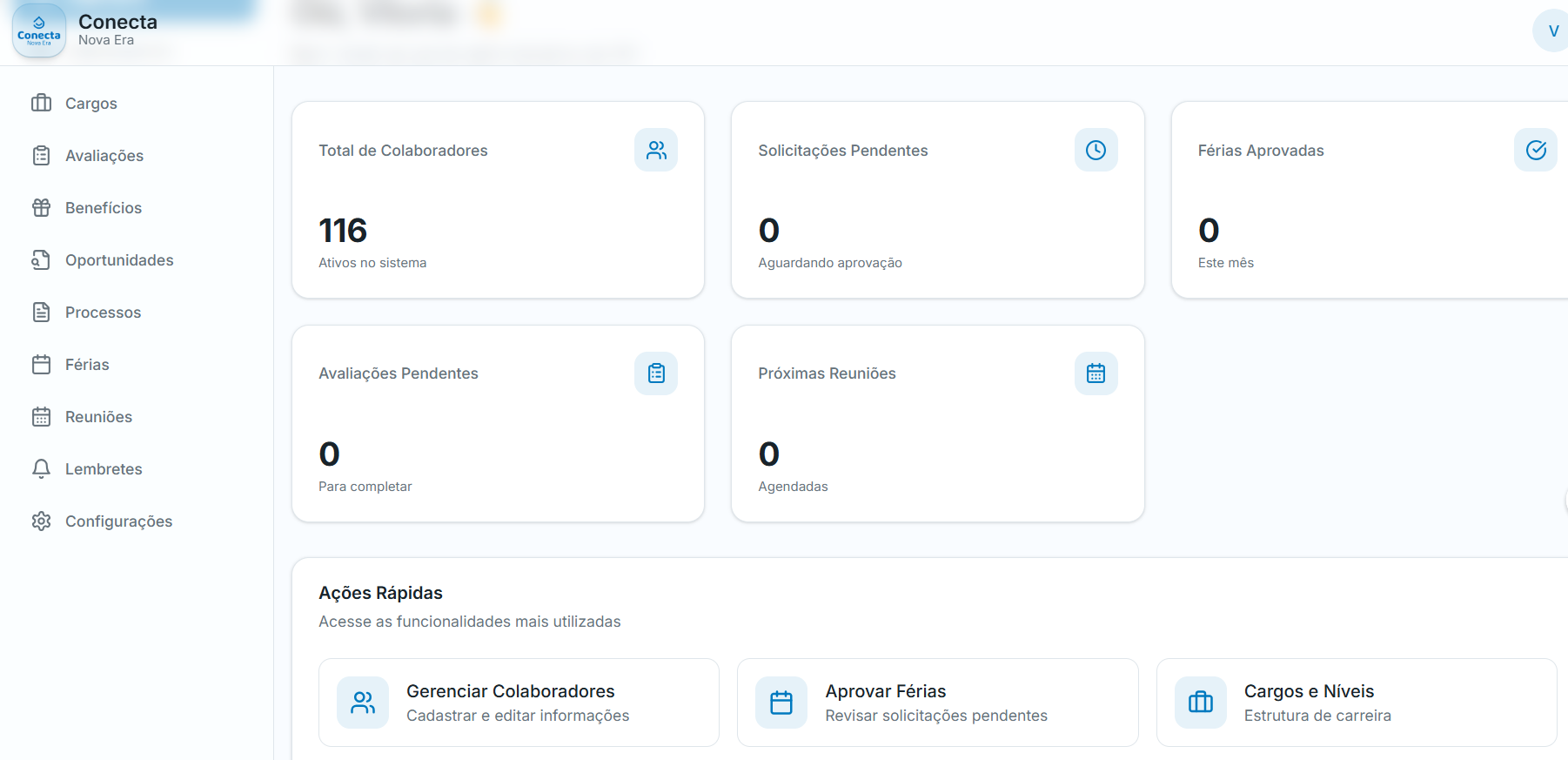Click the Oportunidades icon in sidebar
Image resolution: width=1568 pixels, height=760 pixels.
point(42,259)
